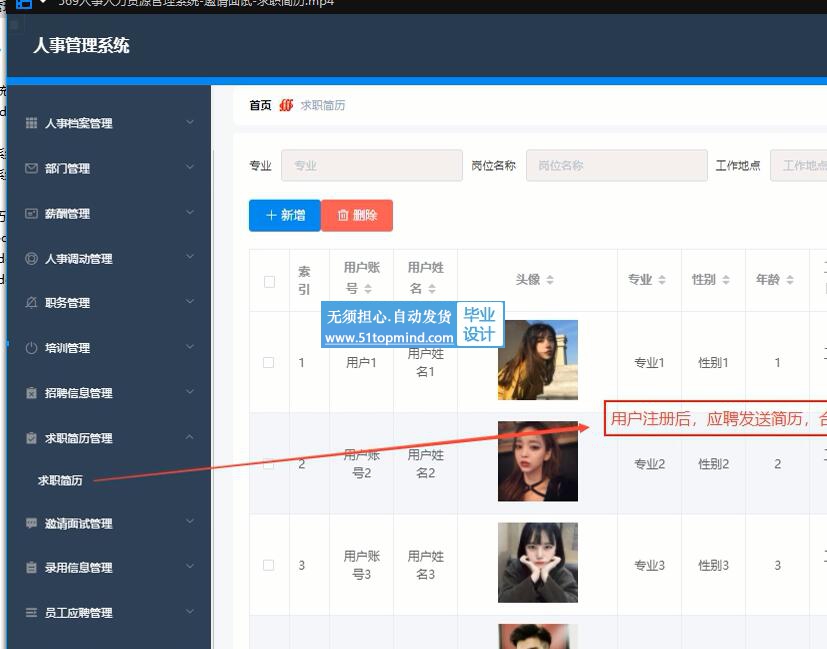Click the 招聘信息管理 clipboard icon
The height and width of the screenshot is (649, 827).
coord(31,393)
